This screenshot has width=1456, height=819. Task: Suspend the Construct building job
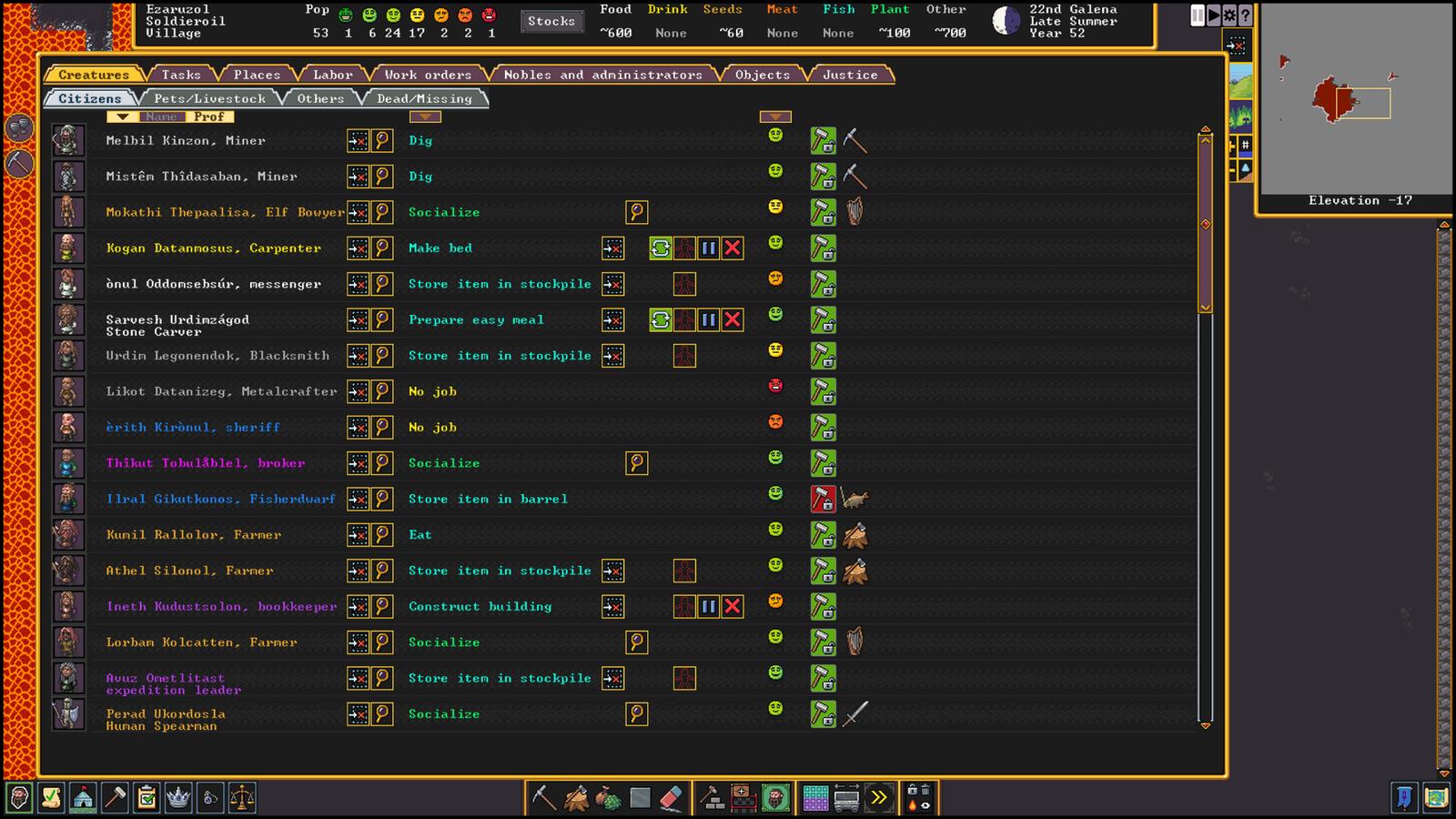click(709, 606)
